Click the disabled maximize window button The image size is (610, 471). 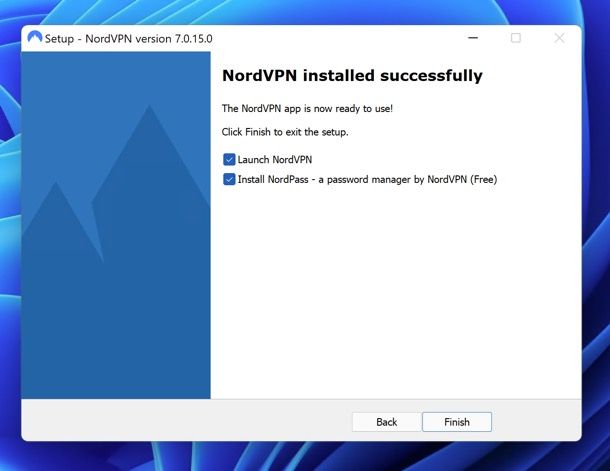pos(516,38)
